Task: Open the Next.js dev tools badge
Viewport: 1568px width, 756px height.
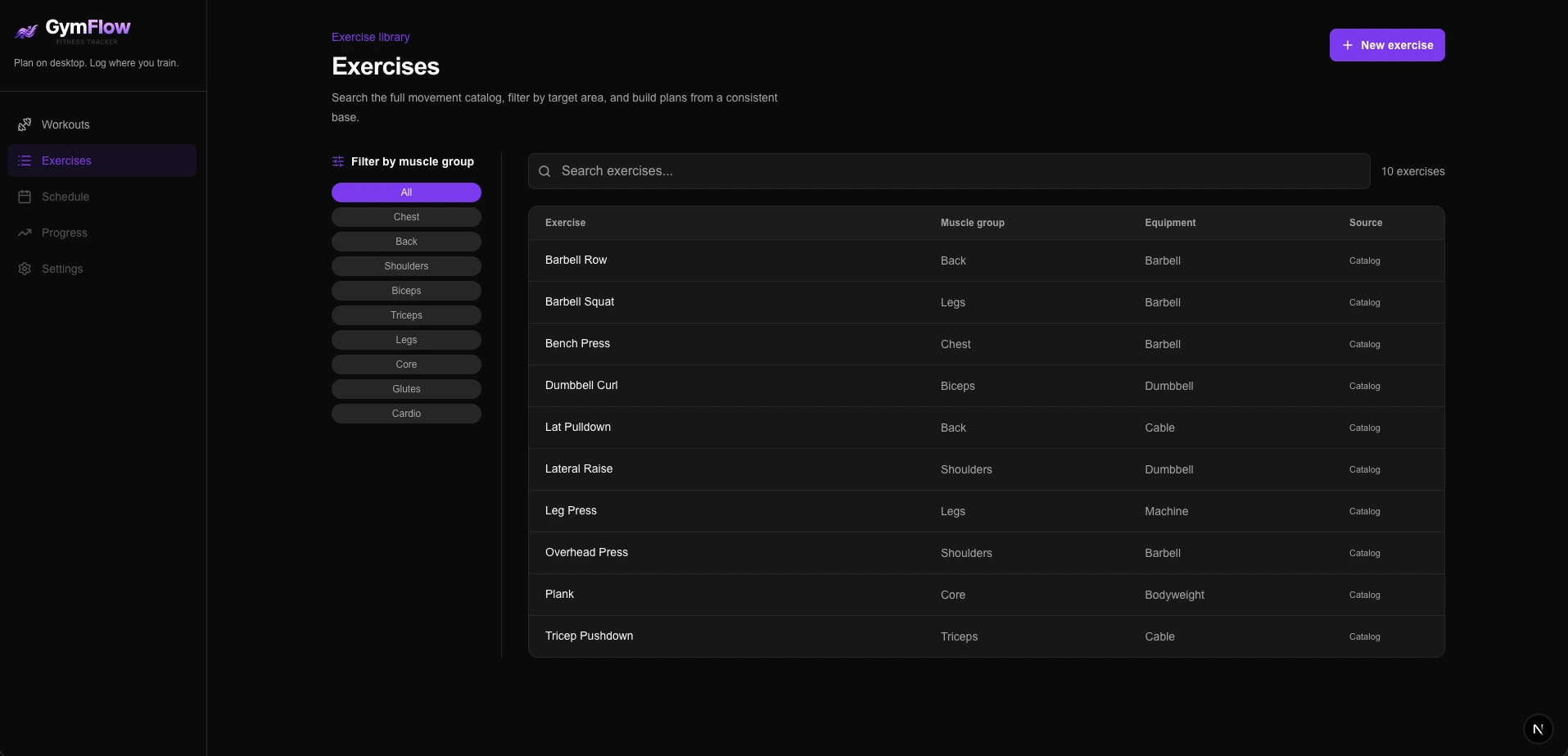Action: coord(1538,728)
